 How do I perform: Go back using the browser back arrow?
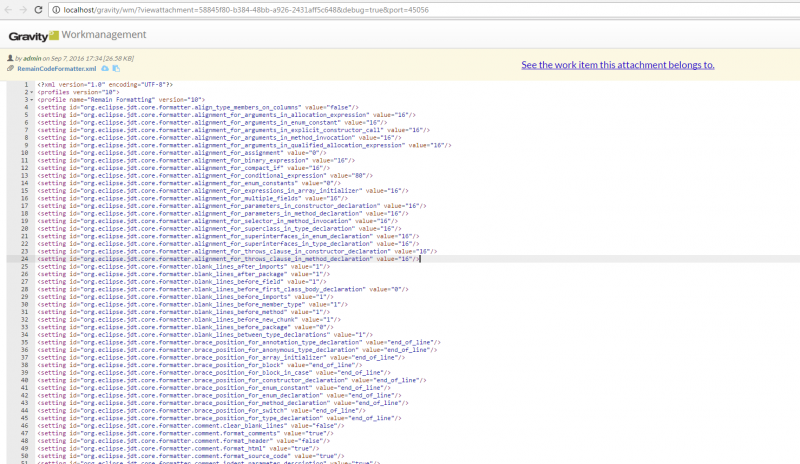click(x=8, y=9)
